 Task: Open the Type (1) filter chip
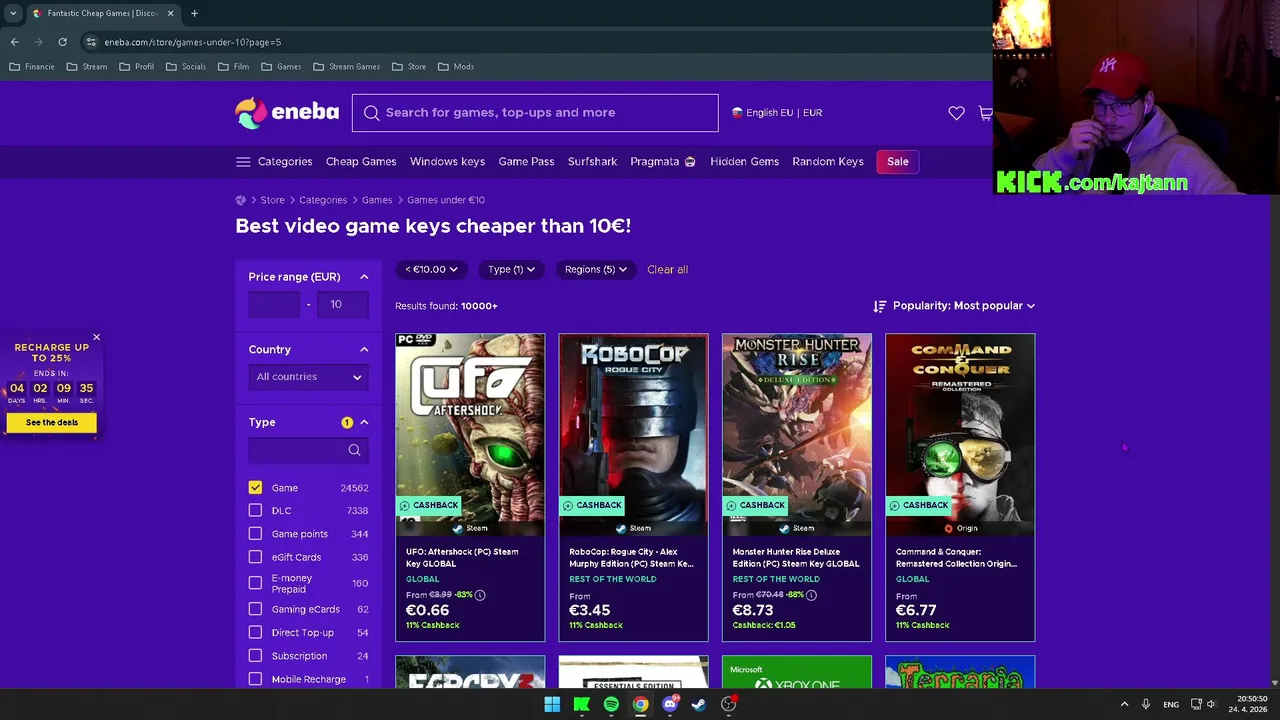pos(511,269)
